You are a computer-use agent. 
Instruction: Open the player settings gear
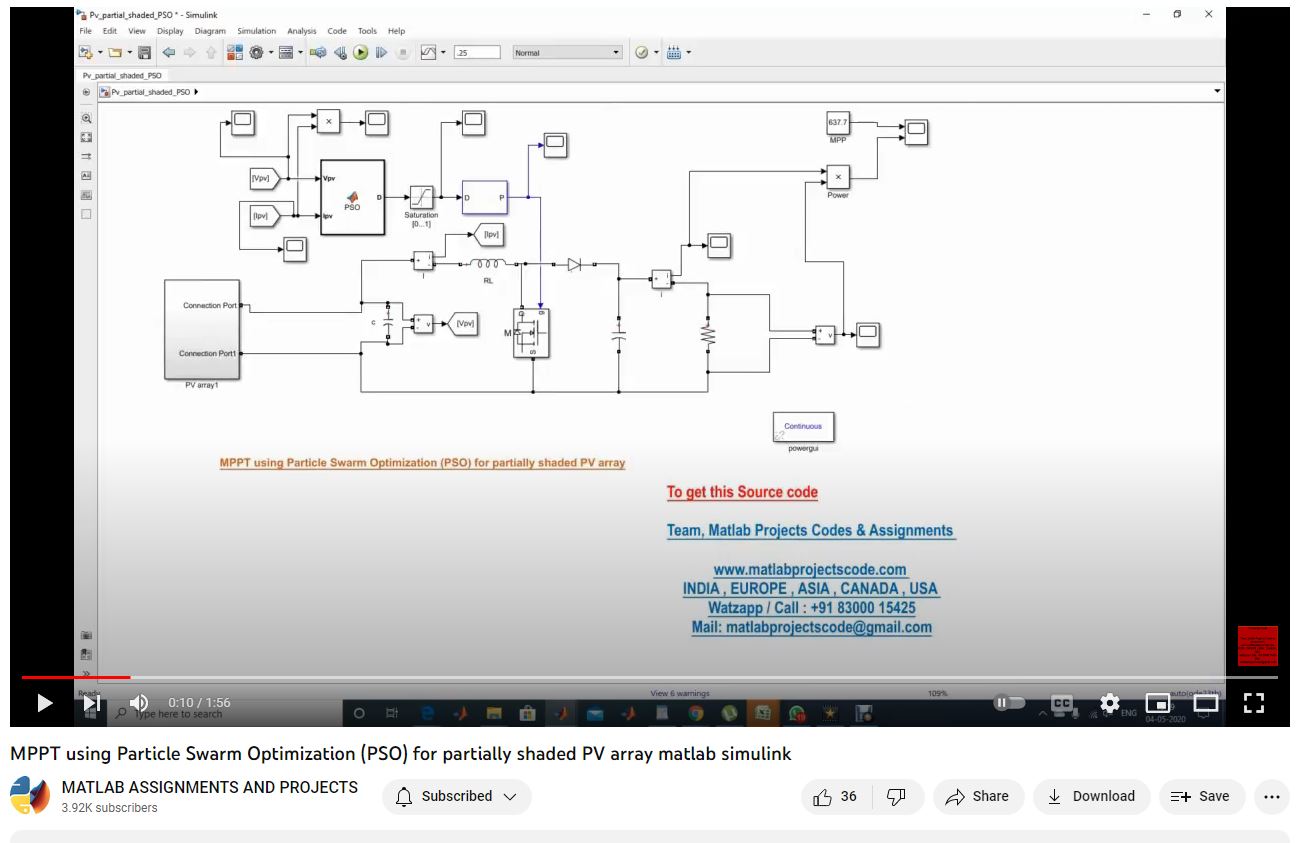click(1110, 703)
